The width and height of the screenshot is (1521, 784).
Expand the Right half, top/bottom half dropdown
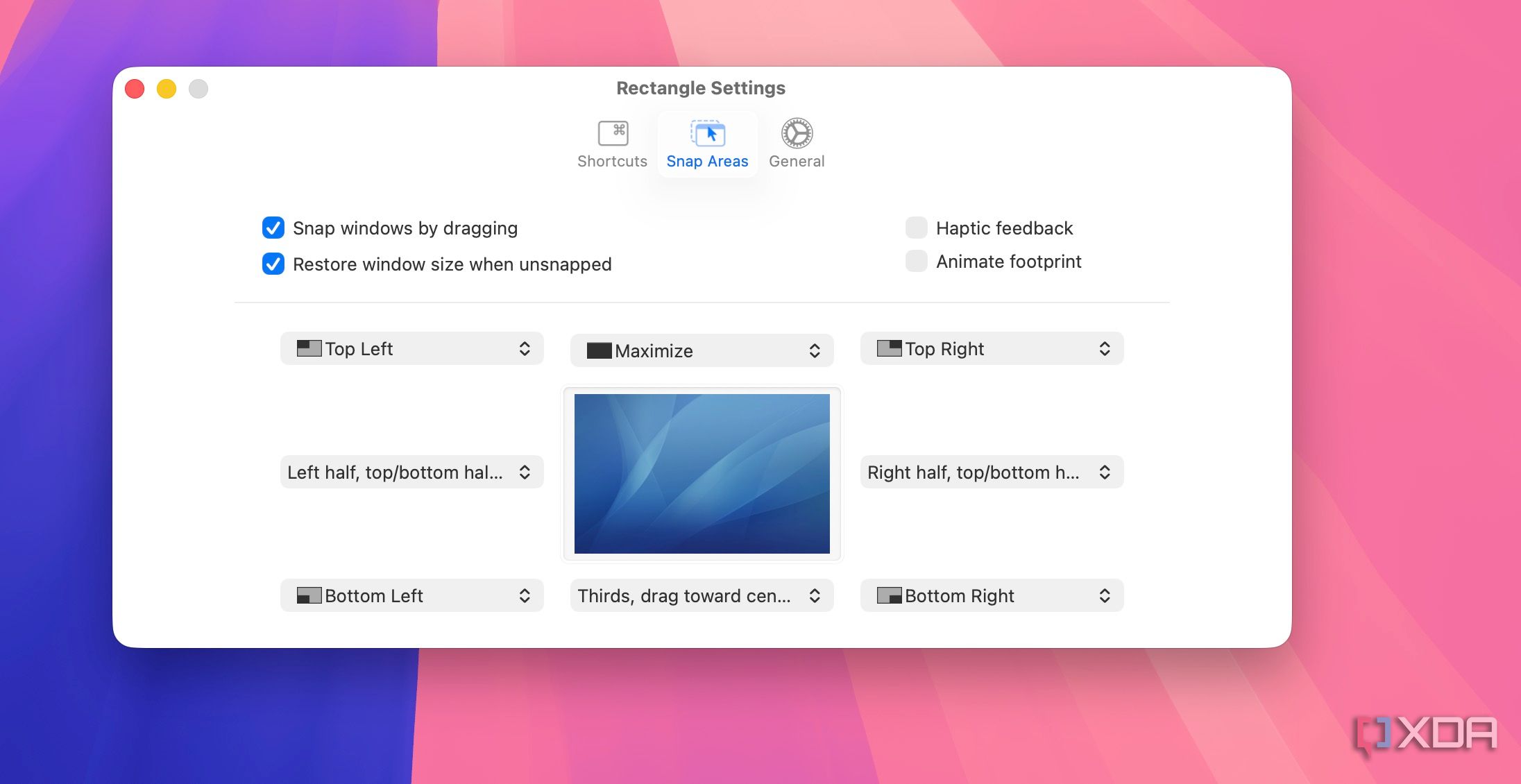[x=992, y=472]
